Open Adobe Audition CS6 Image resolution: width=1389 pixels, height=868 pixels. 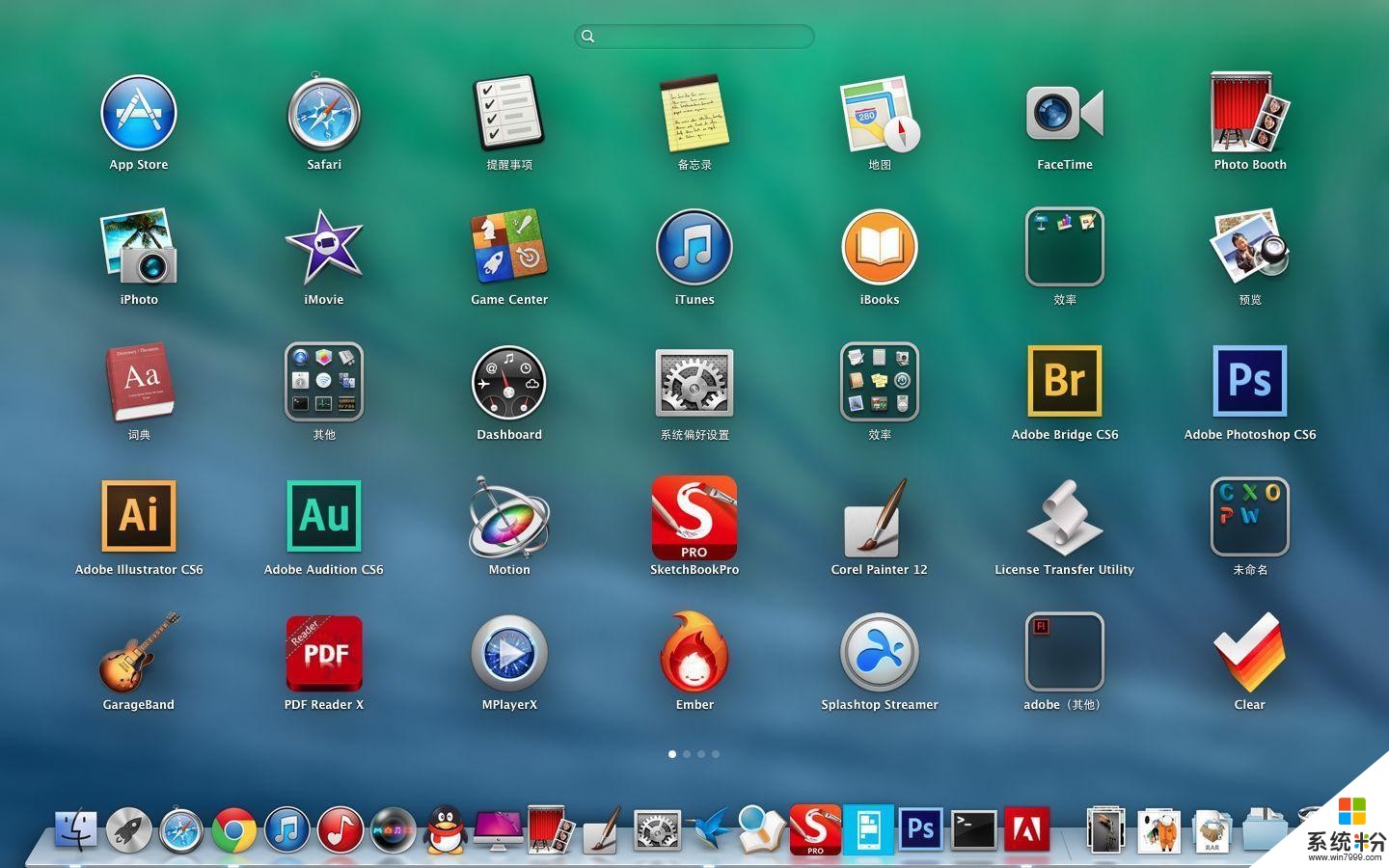[324, 517]
